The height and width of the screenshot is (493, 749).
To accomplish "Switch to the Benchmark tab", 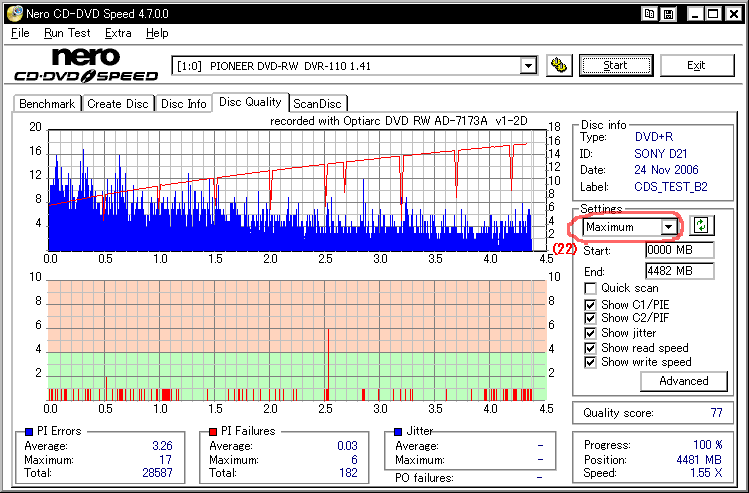I will point(47,104).
